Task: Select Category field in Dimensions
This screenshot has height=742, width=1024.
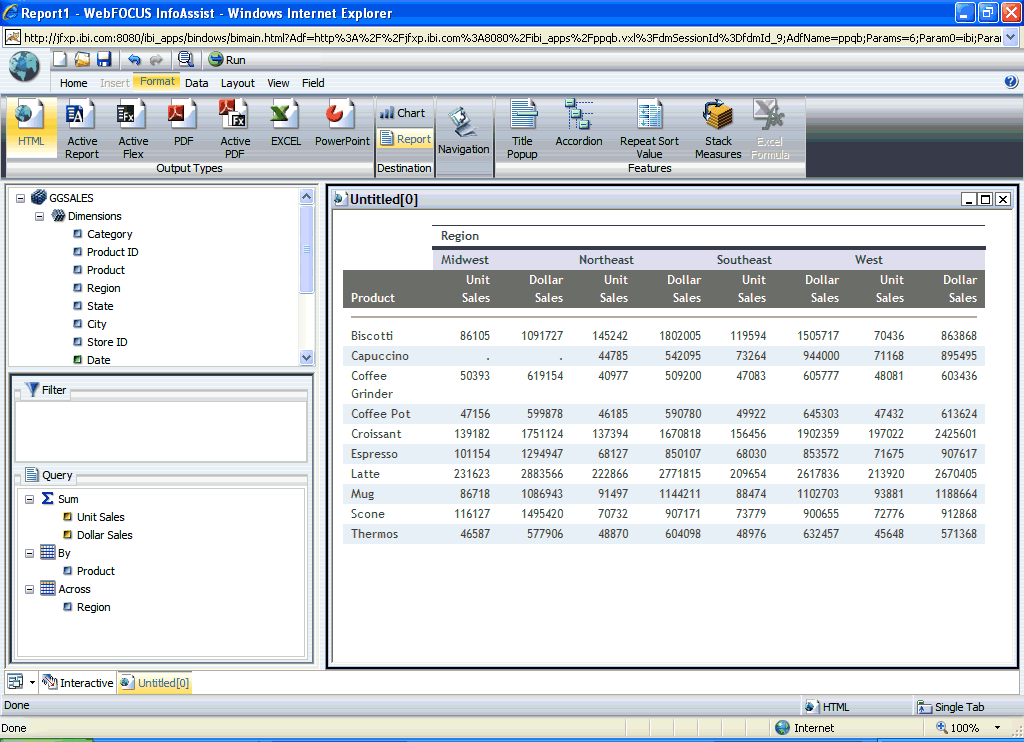Action: click(109, 234)
